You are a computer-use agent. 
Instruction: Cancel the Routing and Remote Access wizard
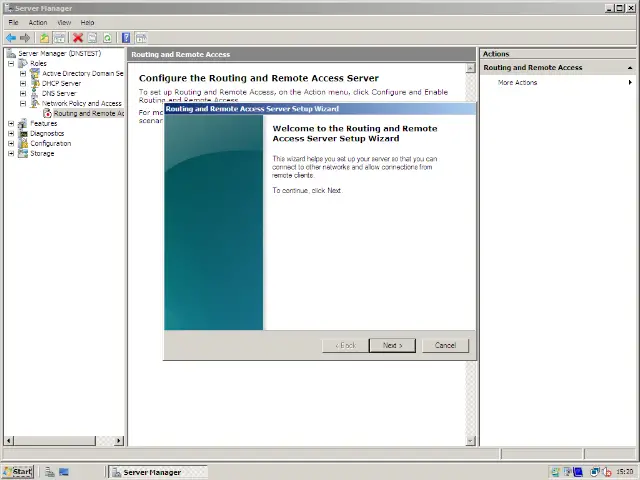coord(445,345)
